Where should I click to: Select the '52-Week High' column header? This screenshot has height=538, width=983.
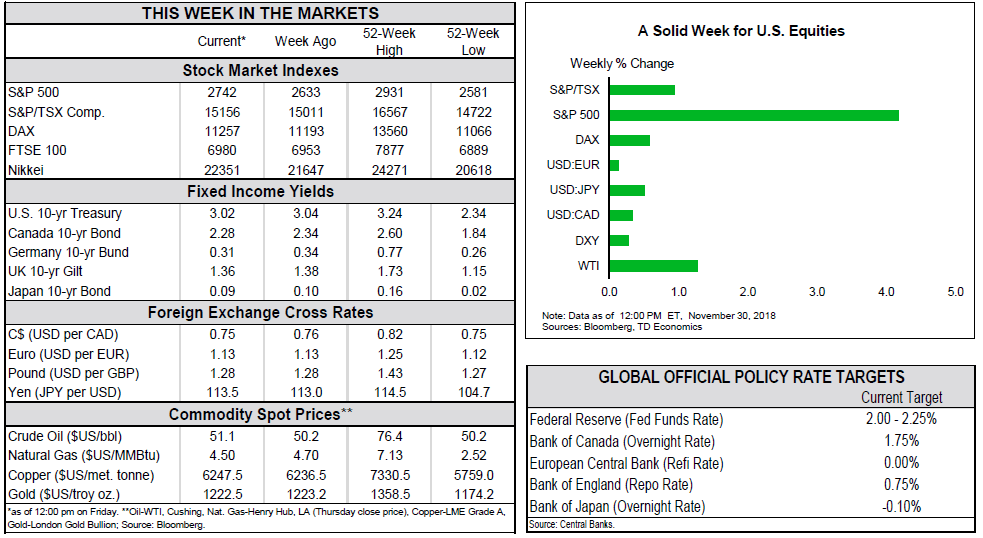tap(389, 41)
